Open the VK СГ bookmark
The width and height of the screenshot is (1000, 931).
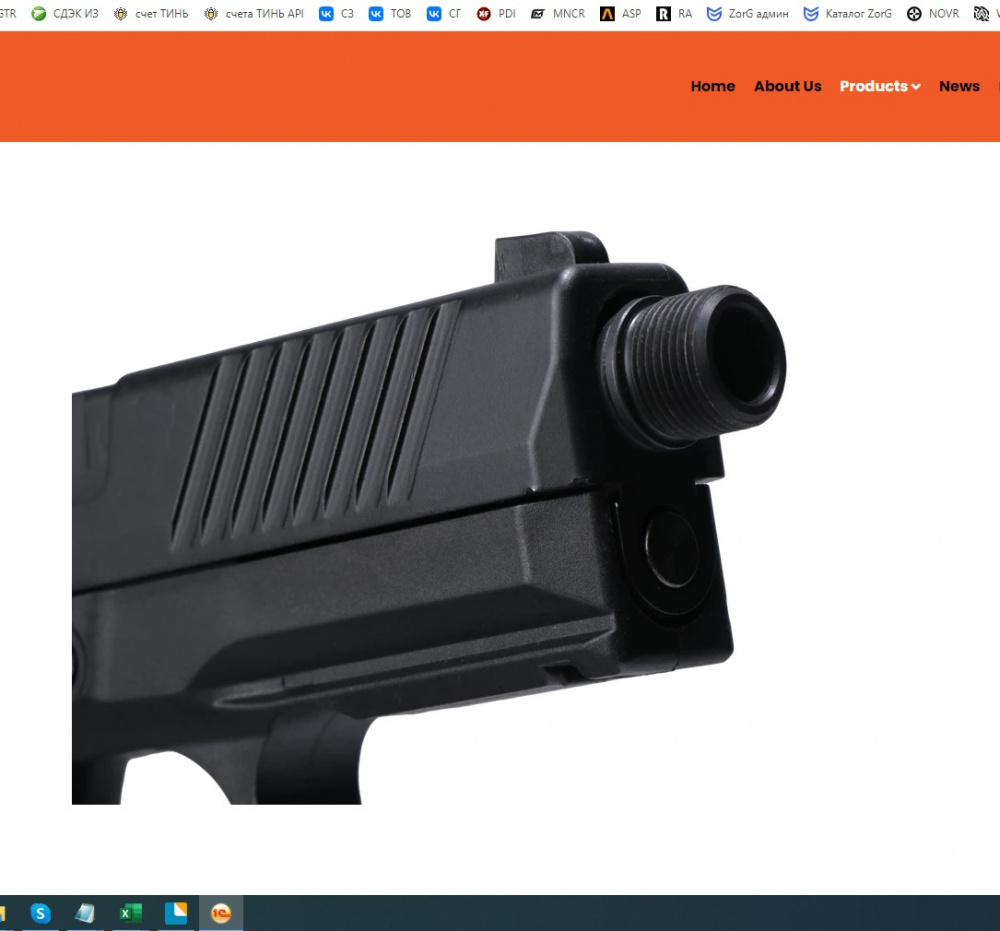(444, 14)
